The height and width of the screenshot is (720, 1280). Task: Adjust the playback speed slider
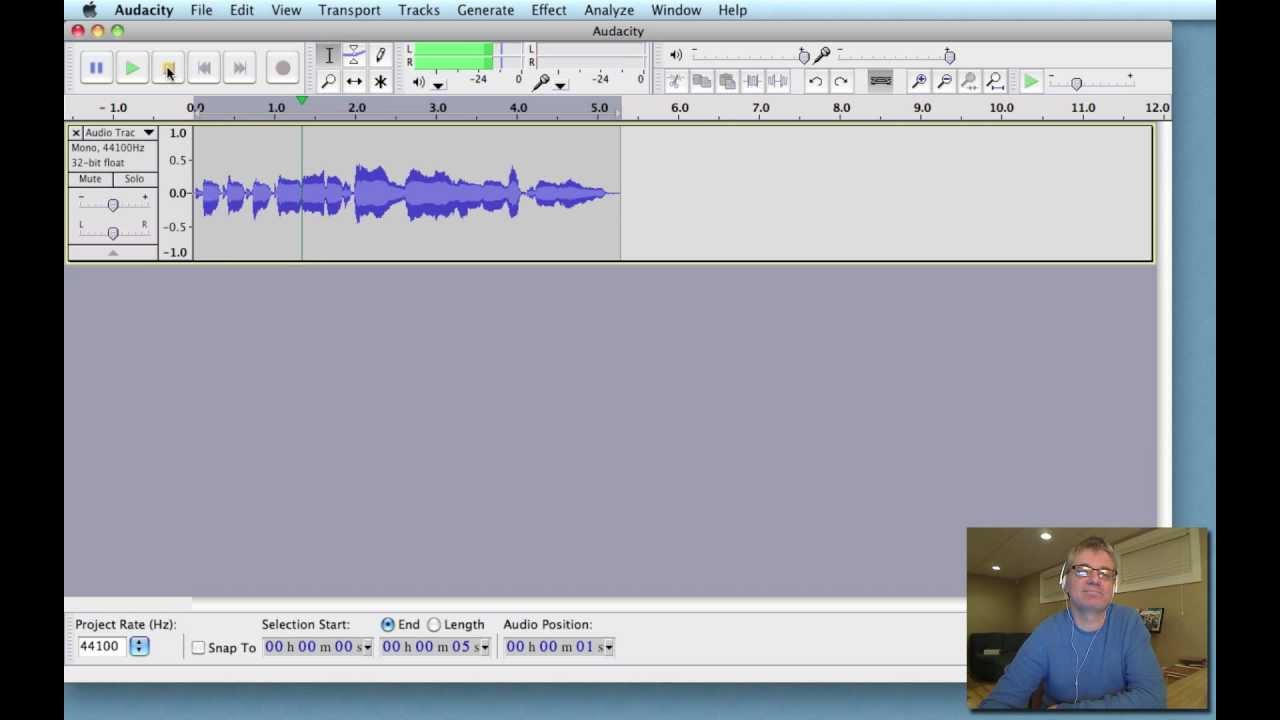(1076, 83)
